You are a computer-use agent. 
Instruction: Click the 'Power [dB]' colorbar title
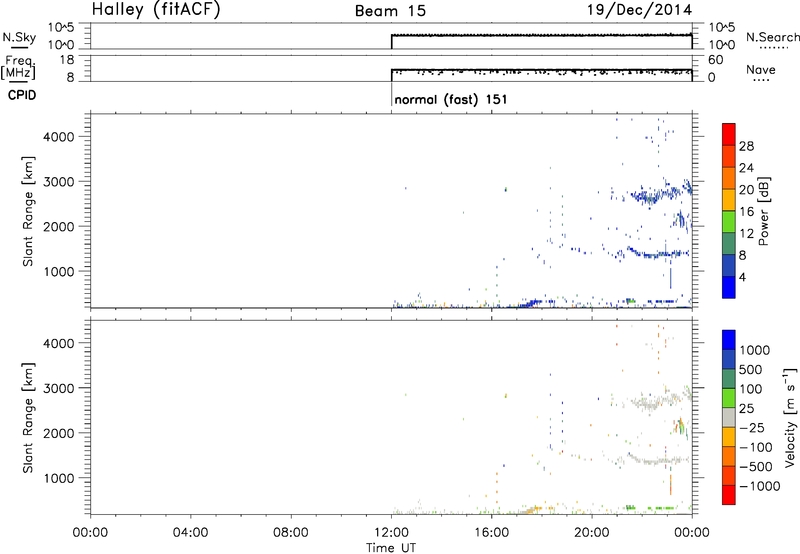(763, 211)
